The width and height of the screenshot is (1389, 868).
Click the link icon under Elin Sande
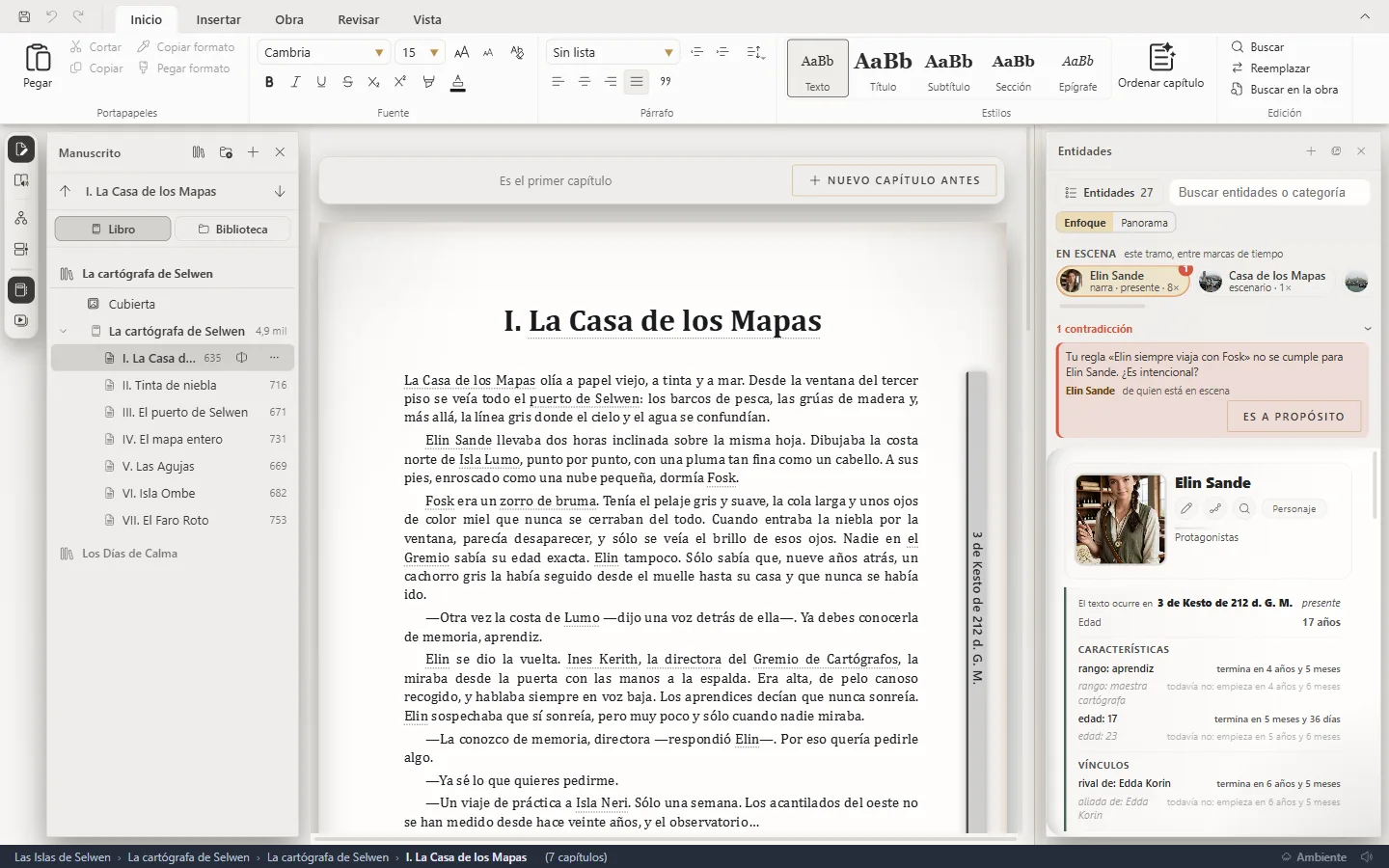[1215, 508]
